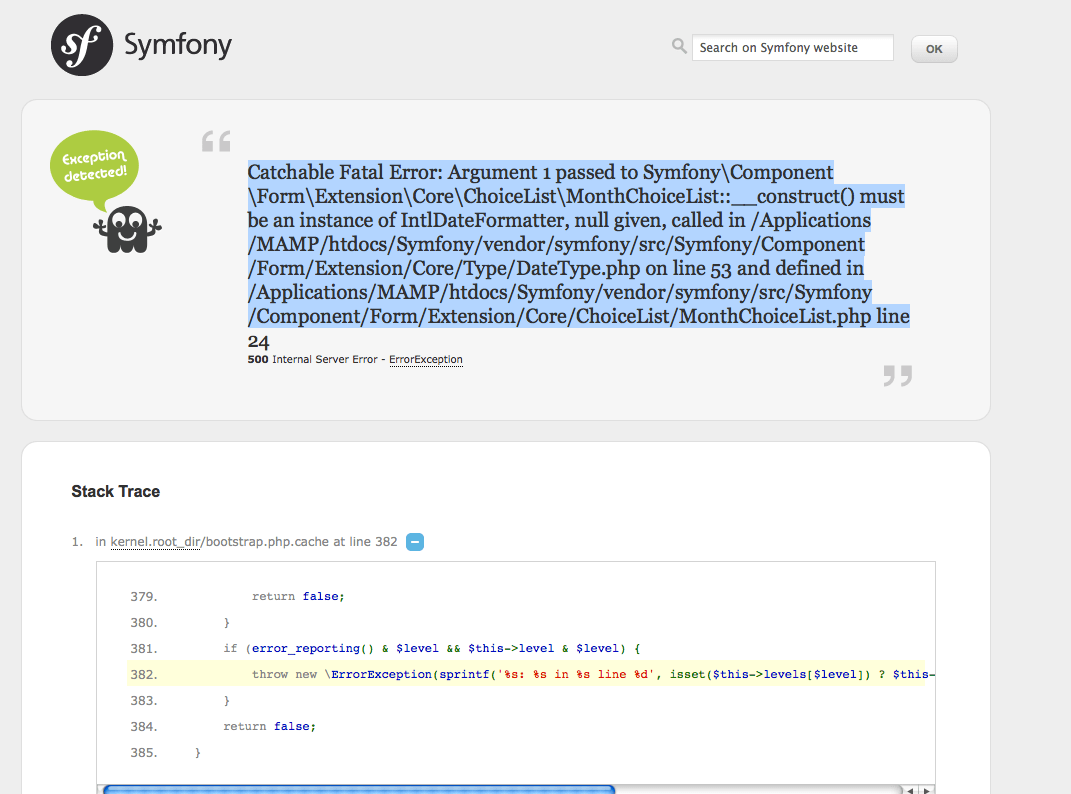Click the magnifying glass search icon
This screenshot has width=1071, height=794.
[679, 46]
